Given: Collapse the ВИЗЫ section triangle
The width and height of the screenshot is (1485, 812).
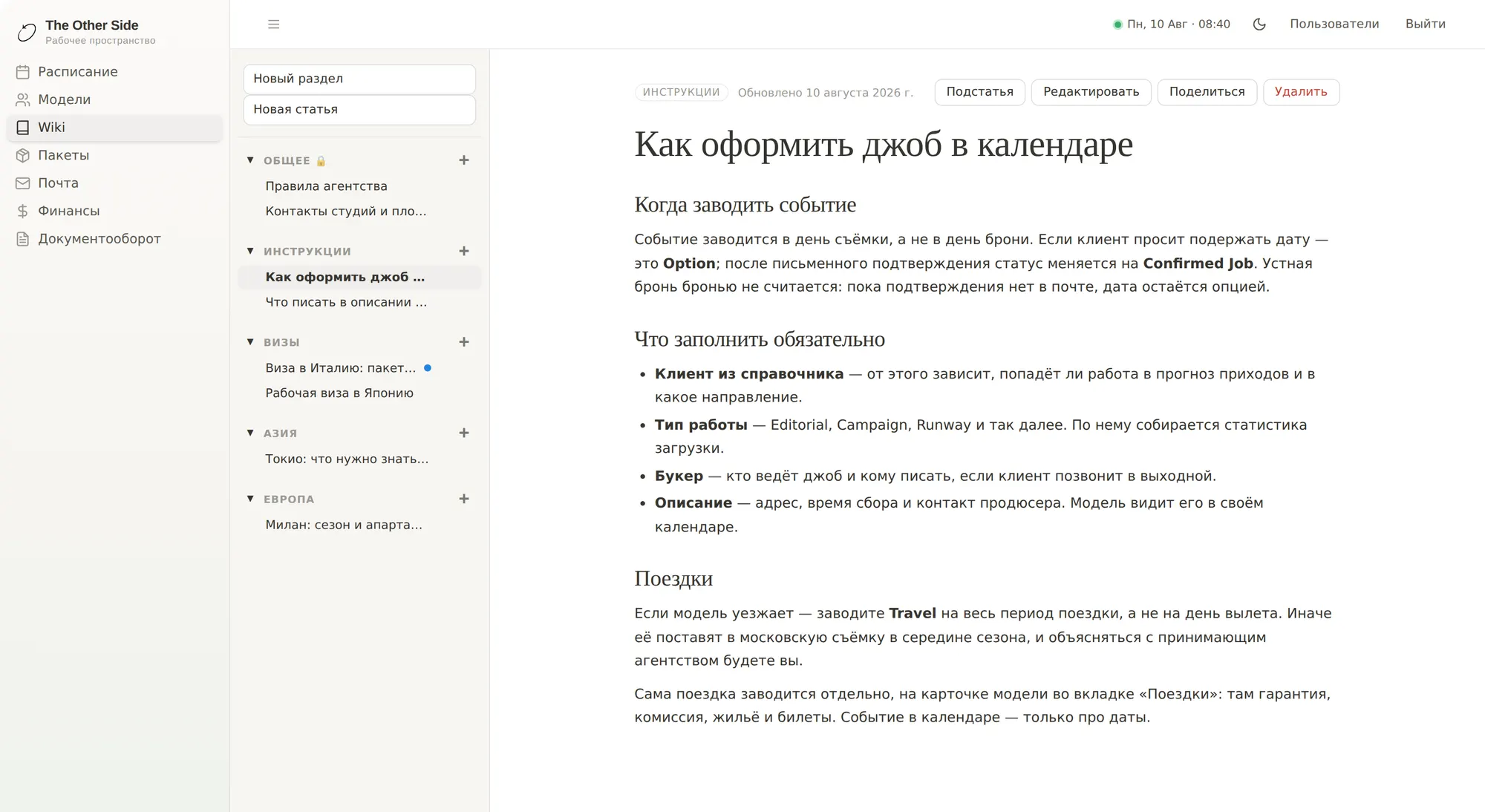Looking at the screenshot, I should 250,342.
